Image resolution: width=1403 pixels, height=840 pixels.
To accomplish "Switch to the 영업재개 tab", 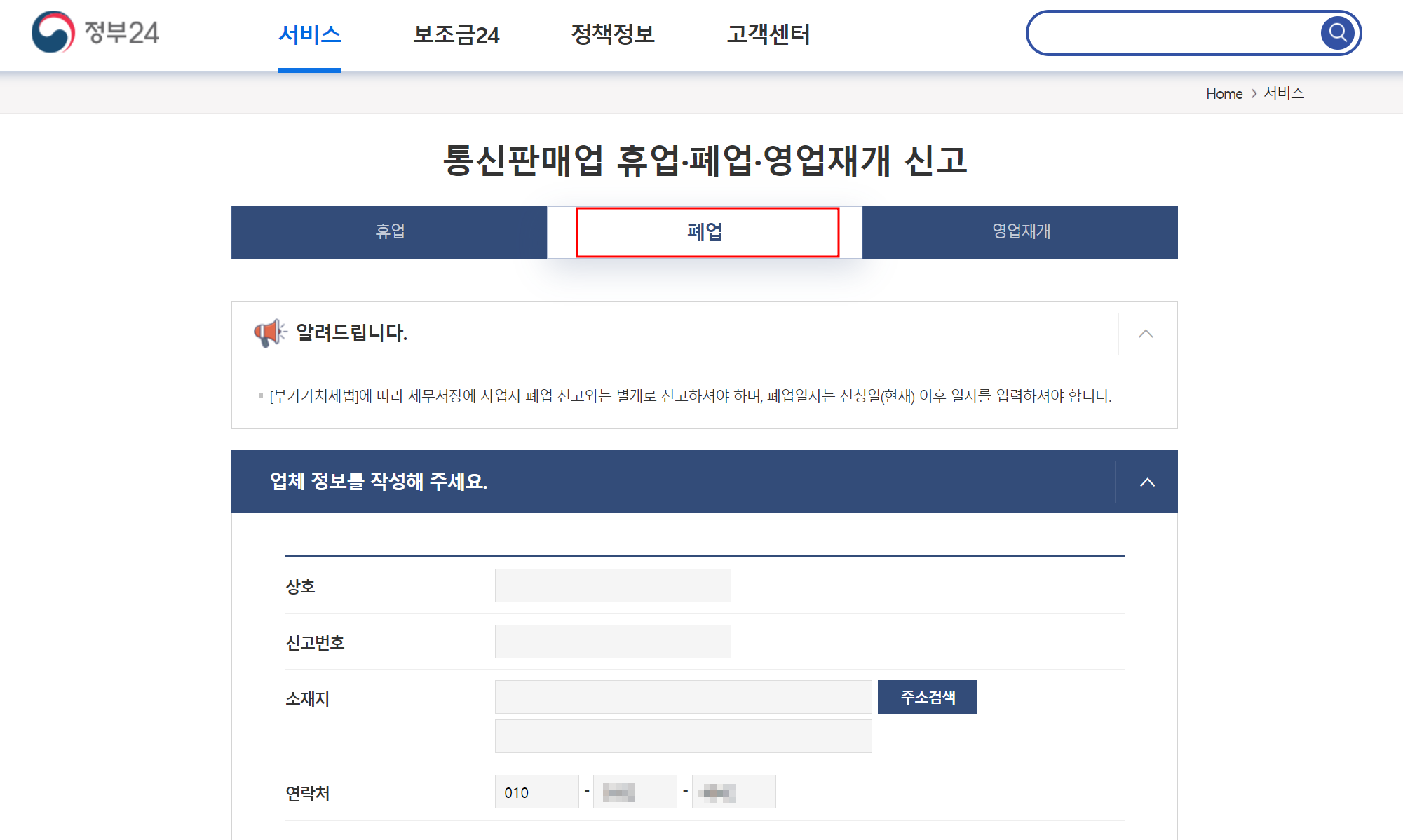I will 1020,232.
